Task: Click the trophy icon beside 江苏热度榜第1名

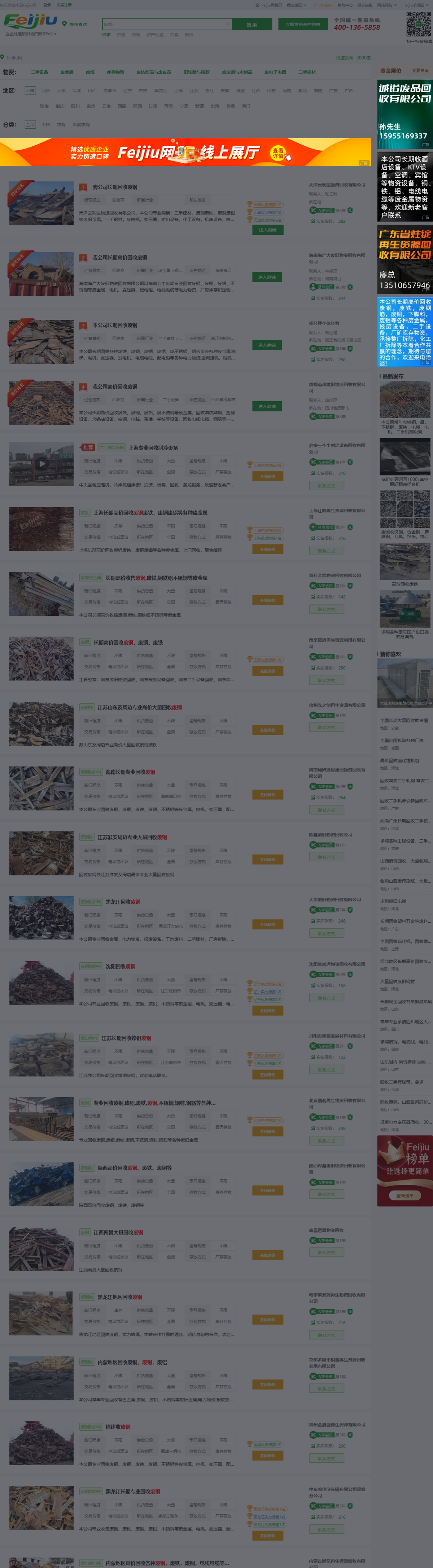Action: tap(250, 660)
